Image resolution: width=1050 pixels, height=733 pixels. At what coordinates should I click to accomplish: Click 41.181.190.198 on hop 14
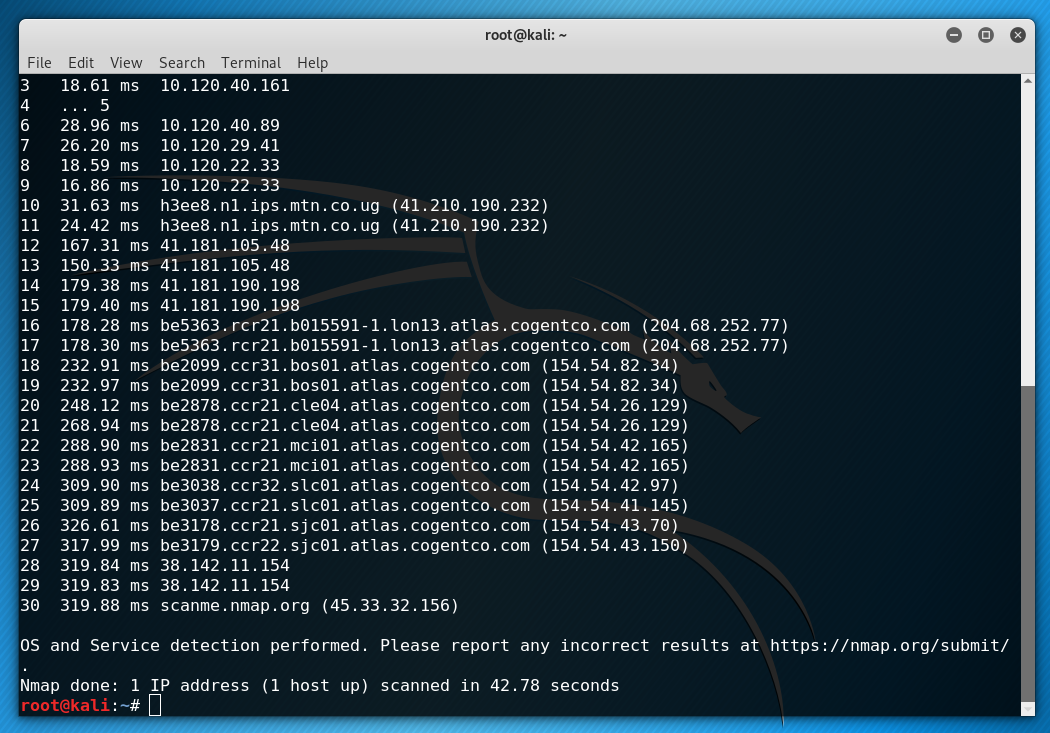[230, 286]
